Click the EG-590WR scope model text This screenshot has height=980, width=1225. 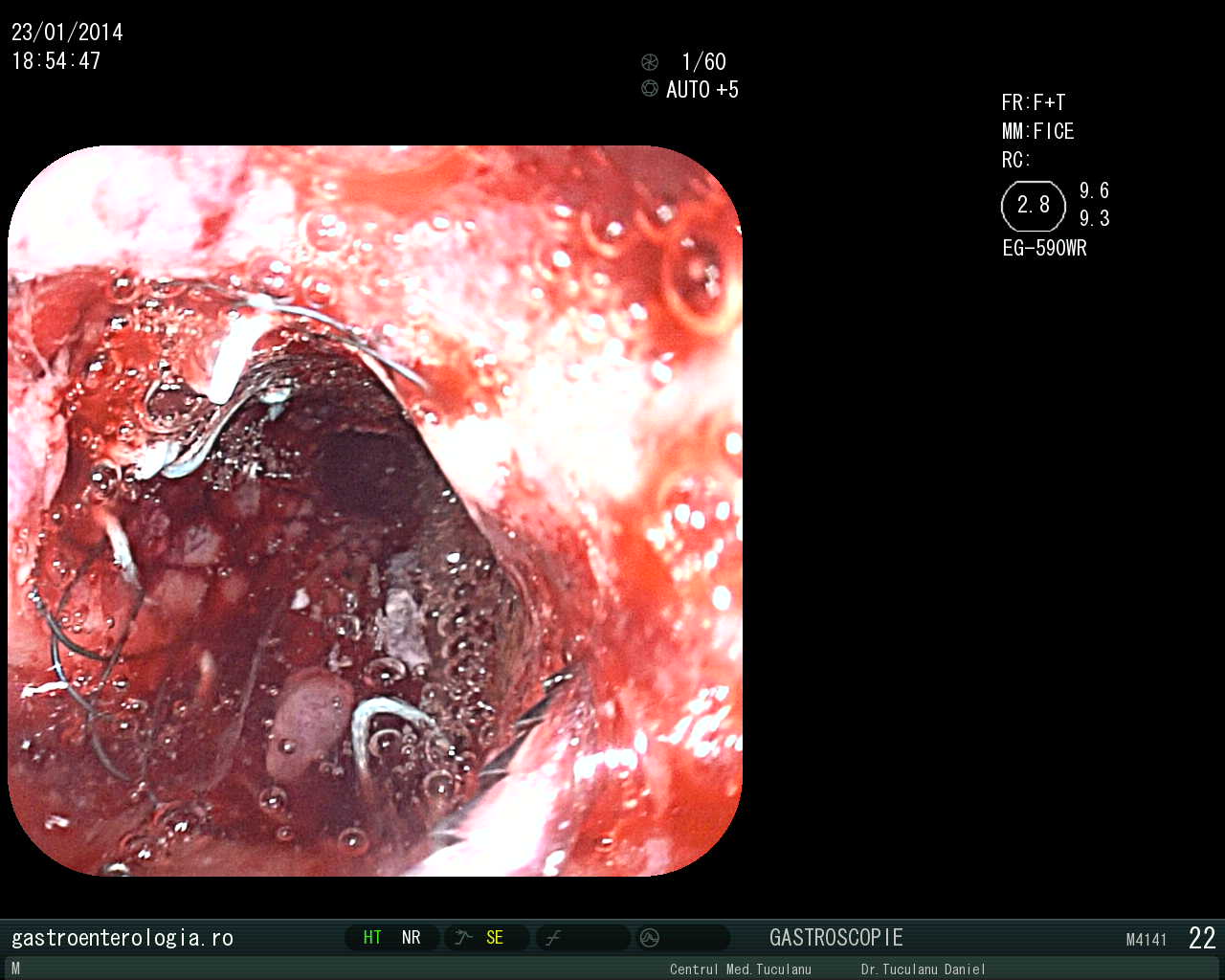tap(1045, 248)
